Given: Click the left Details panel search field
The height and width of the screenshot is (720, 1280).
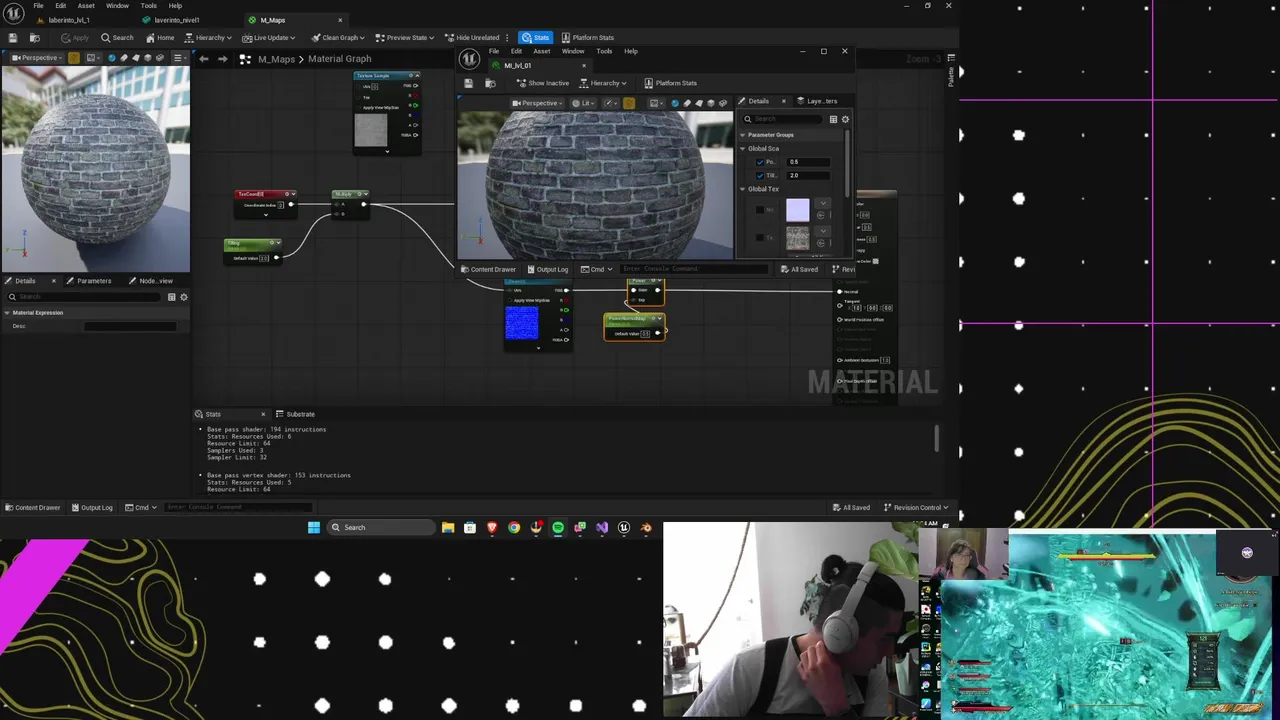Looking at the screenshot, I should pos(85,297).
